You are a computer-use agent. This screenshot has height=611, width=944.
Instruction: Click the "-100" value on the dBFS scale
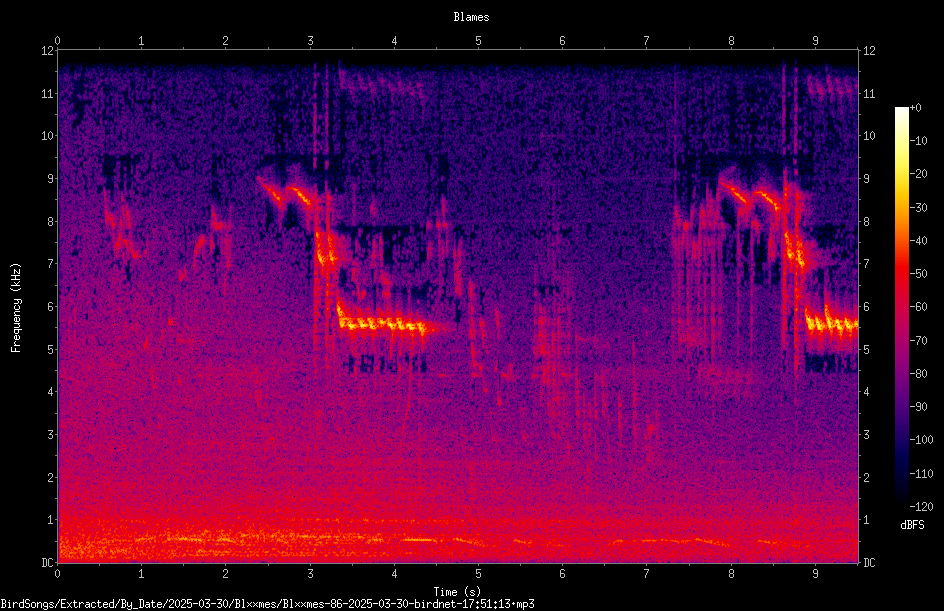(921, 440)
